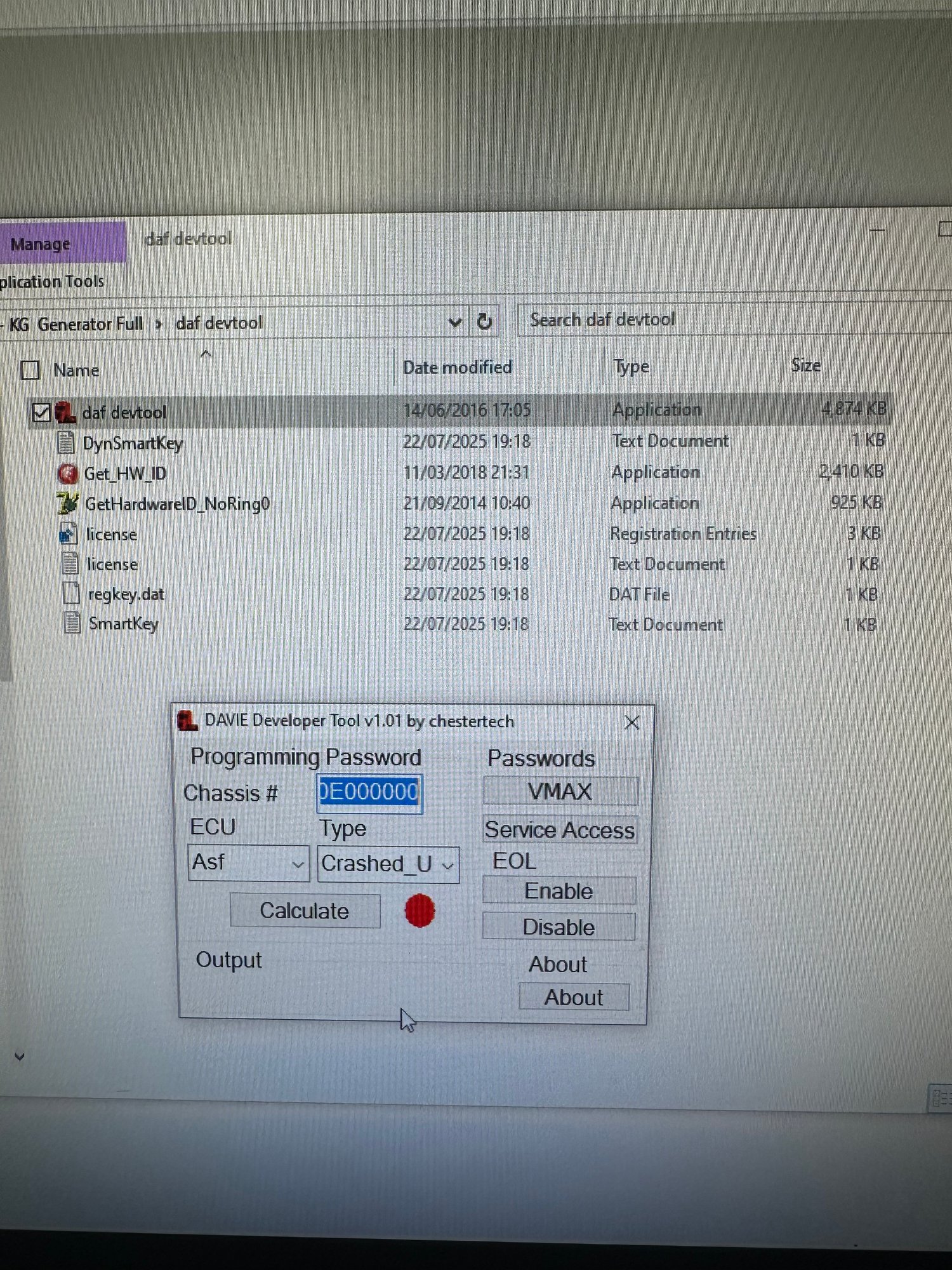This screenshot has width=952, height=1270.
Task: Click the EOL Enable button
Action: pos(559,891)
